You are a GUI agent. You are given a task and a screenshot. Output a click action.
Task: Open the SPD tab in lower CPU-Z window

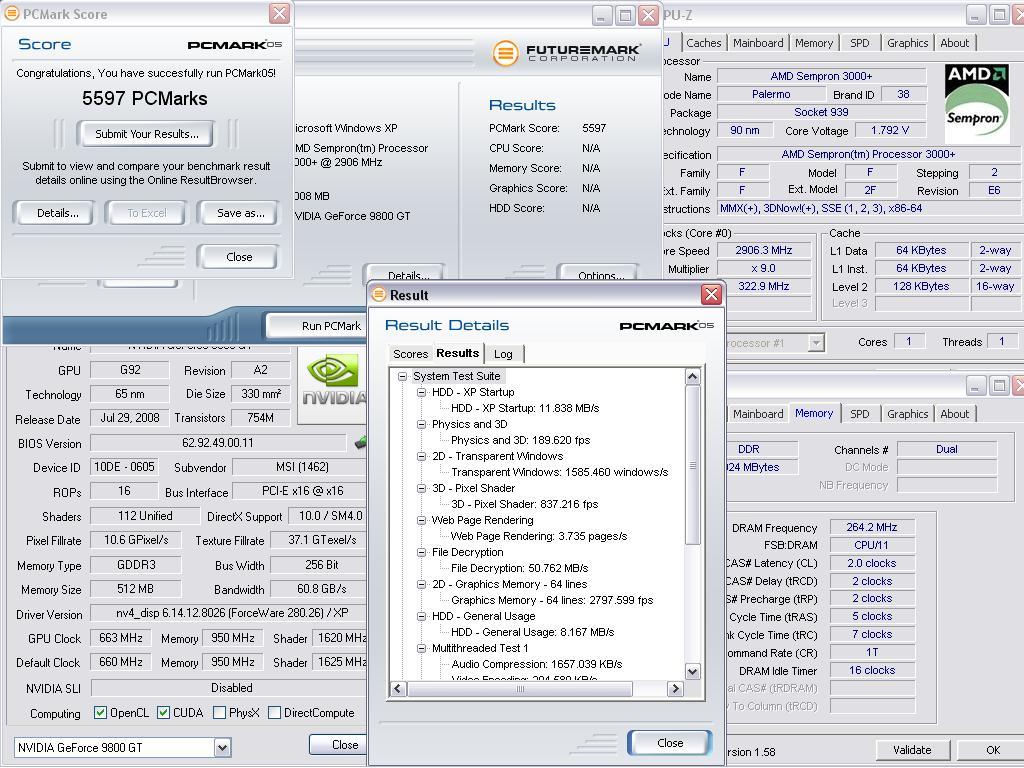pos(859,414)
